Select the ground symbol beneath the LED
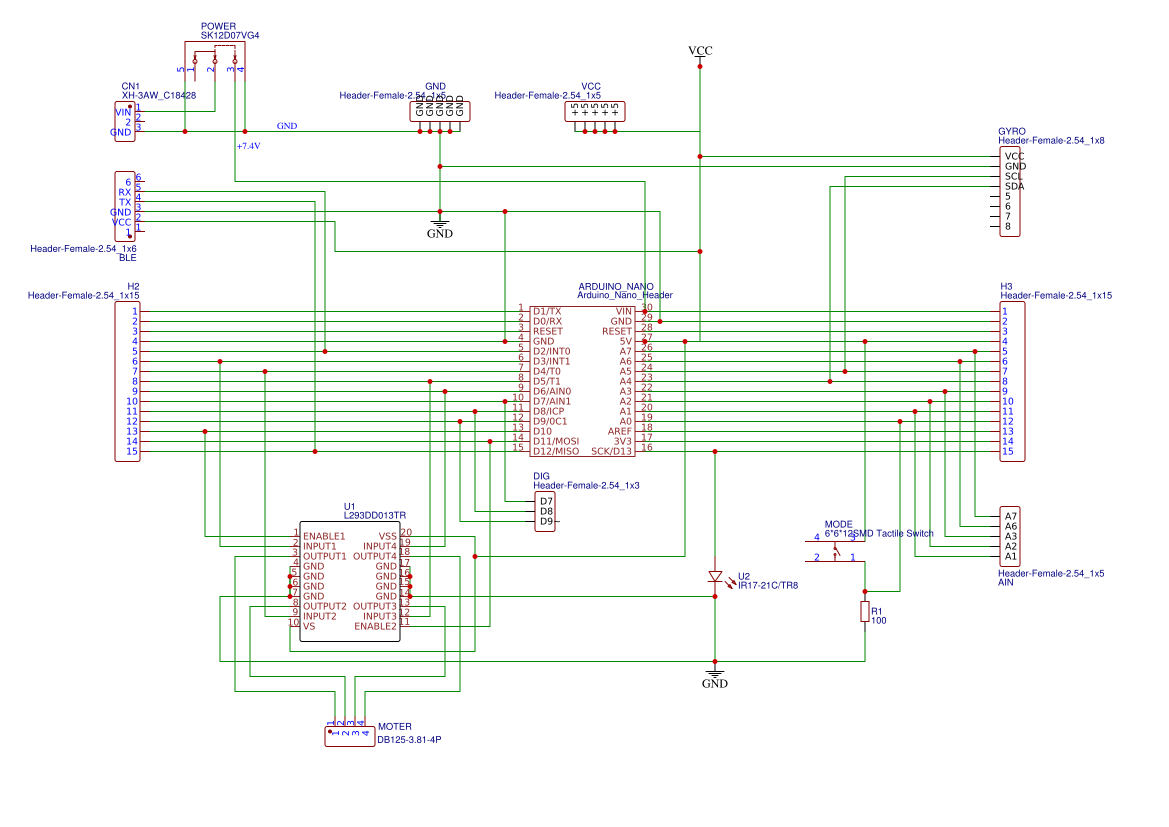This screenshot has width=1169, height=827. coord(714,678)
